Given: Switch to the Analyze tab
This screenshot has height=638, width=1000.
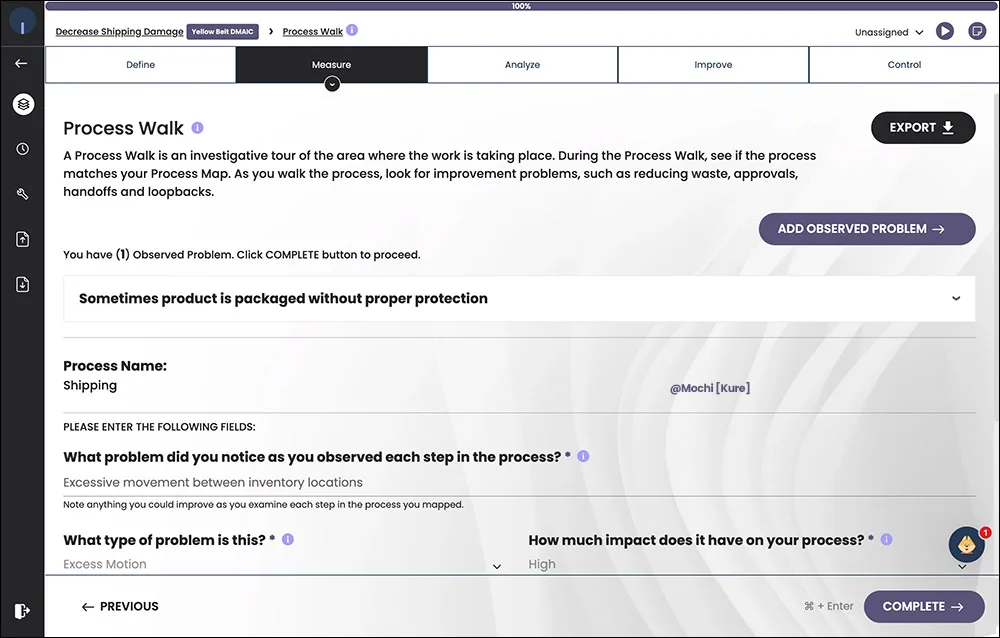Looking at the screenshot, I should [x=522, y=64].
